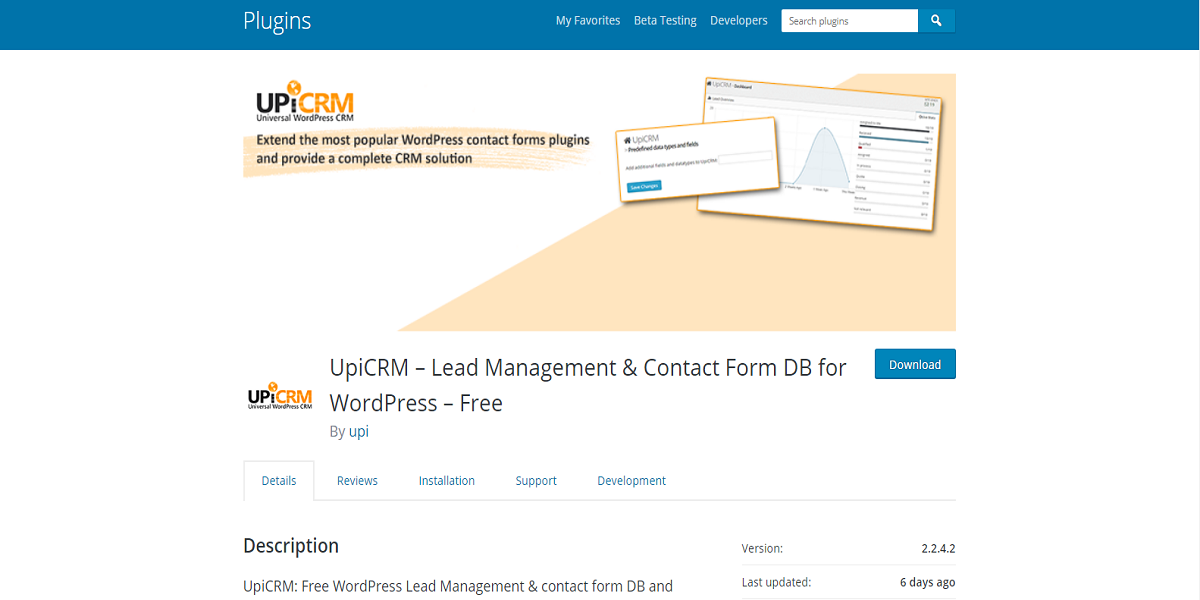Select the Description heading text
Screen dimensions: 1200x600
pos(291,545)
